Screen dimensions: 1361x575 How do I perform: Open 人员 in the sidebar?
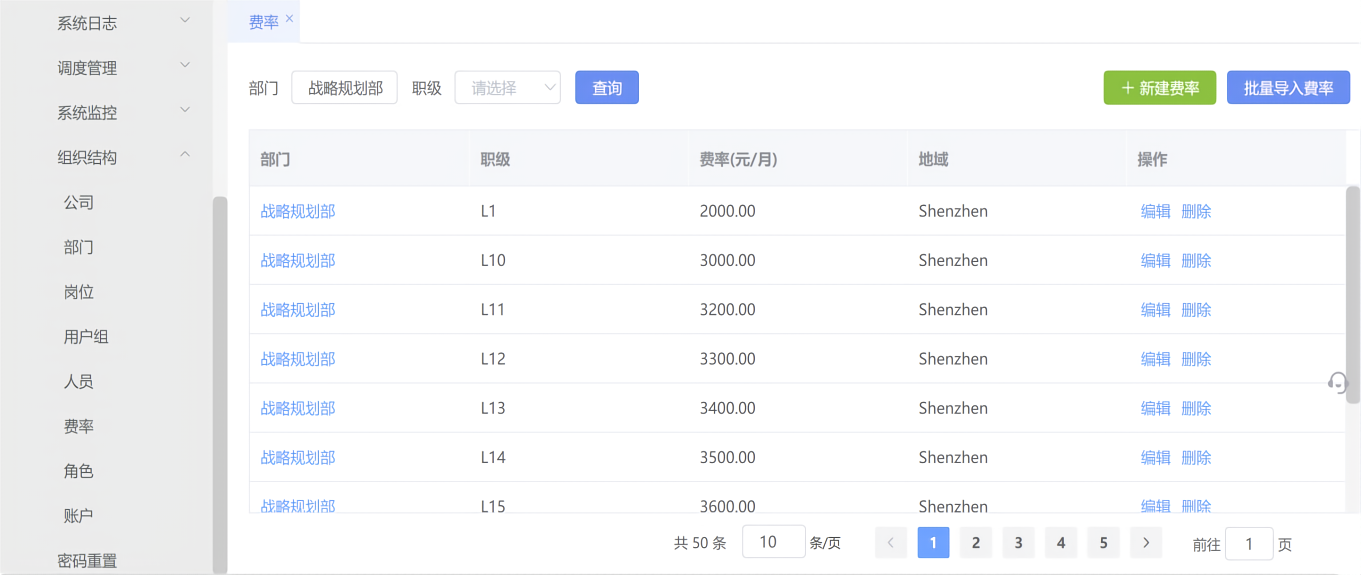(x=79, y=382)
